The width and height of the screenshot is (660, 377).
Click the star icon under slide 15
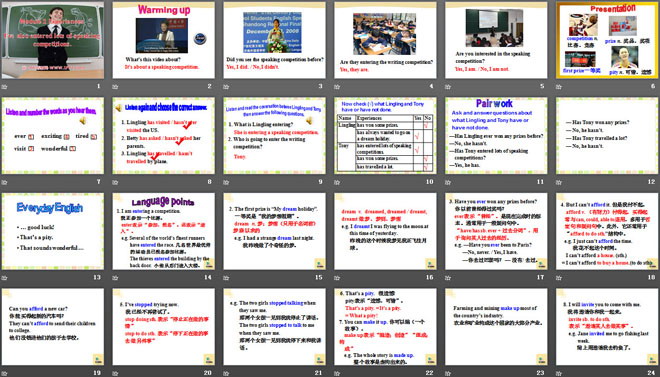[x=226, y=278]
